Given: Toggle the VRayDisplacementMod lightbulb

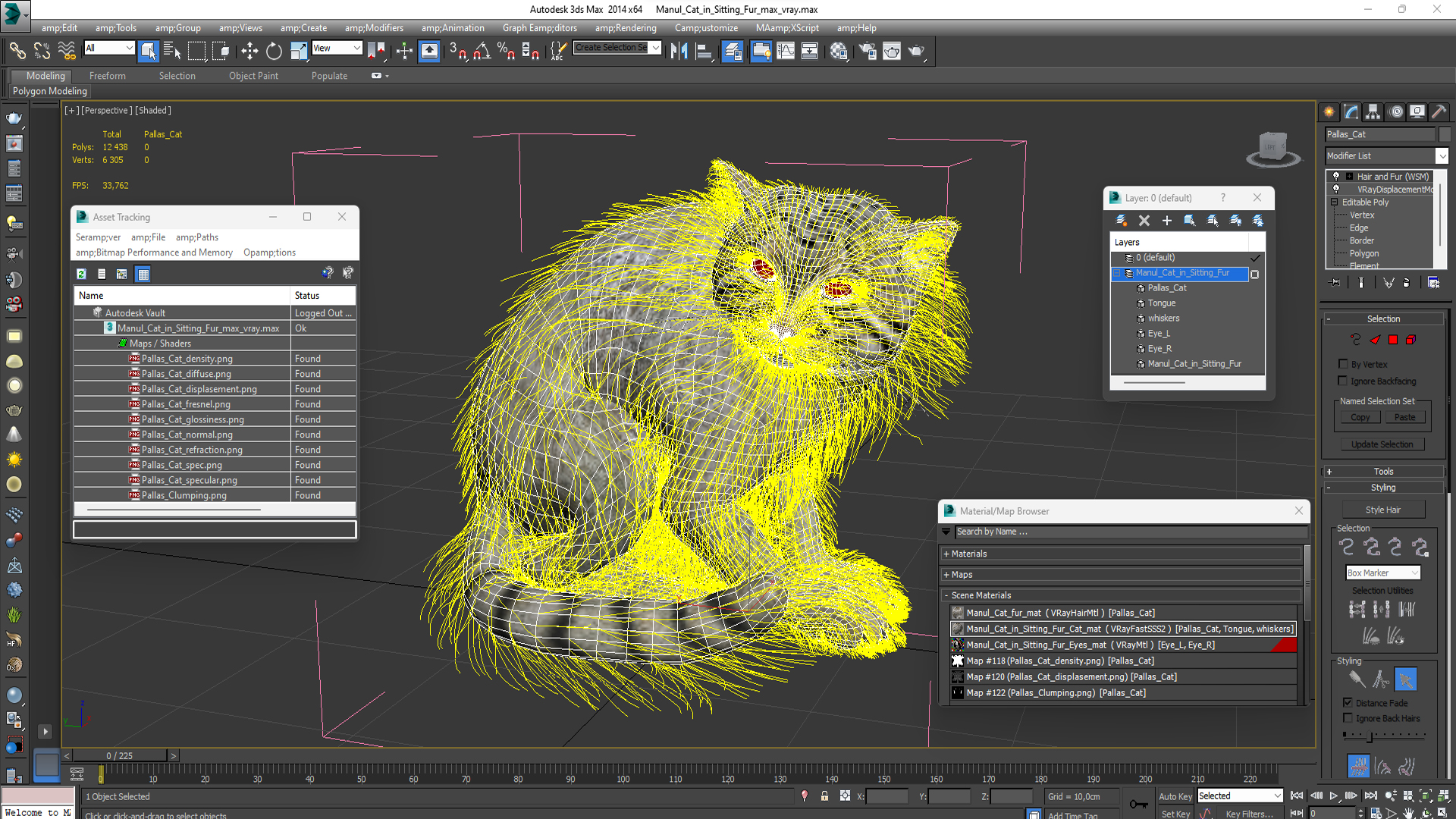Looking at the screenshot, I should coord(1336,189).
